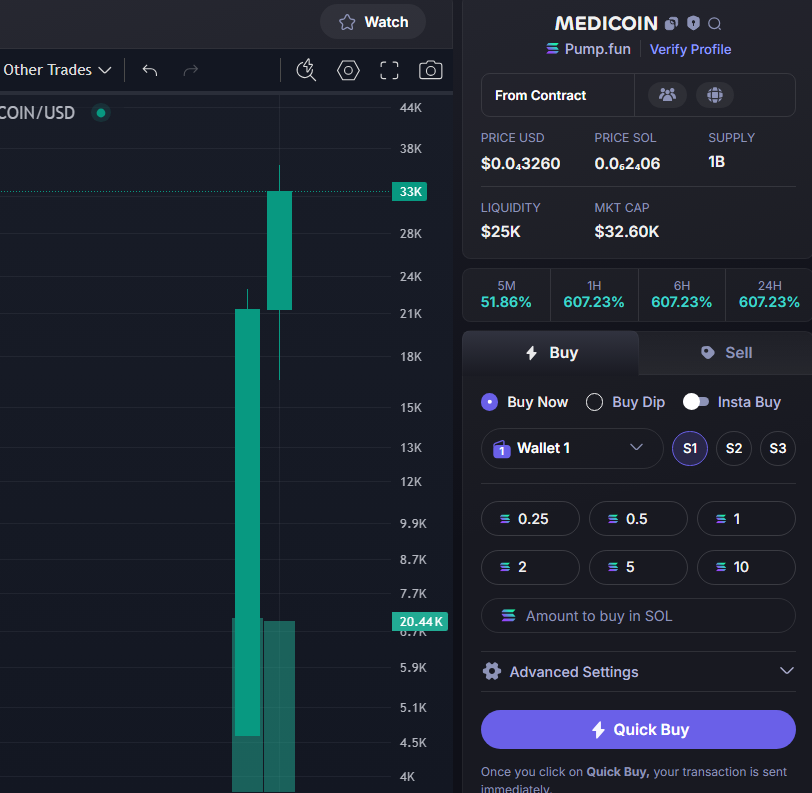This screenshot has height=793, width=812.
Task: Pick the 10 SOL amount
Action: coord(746,567)
